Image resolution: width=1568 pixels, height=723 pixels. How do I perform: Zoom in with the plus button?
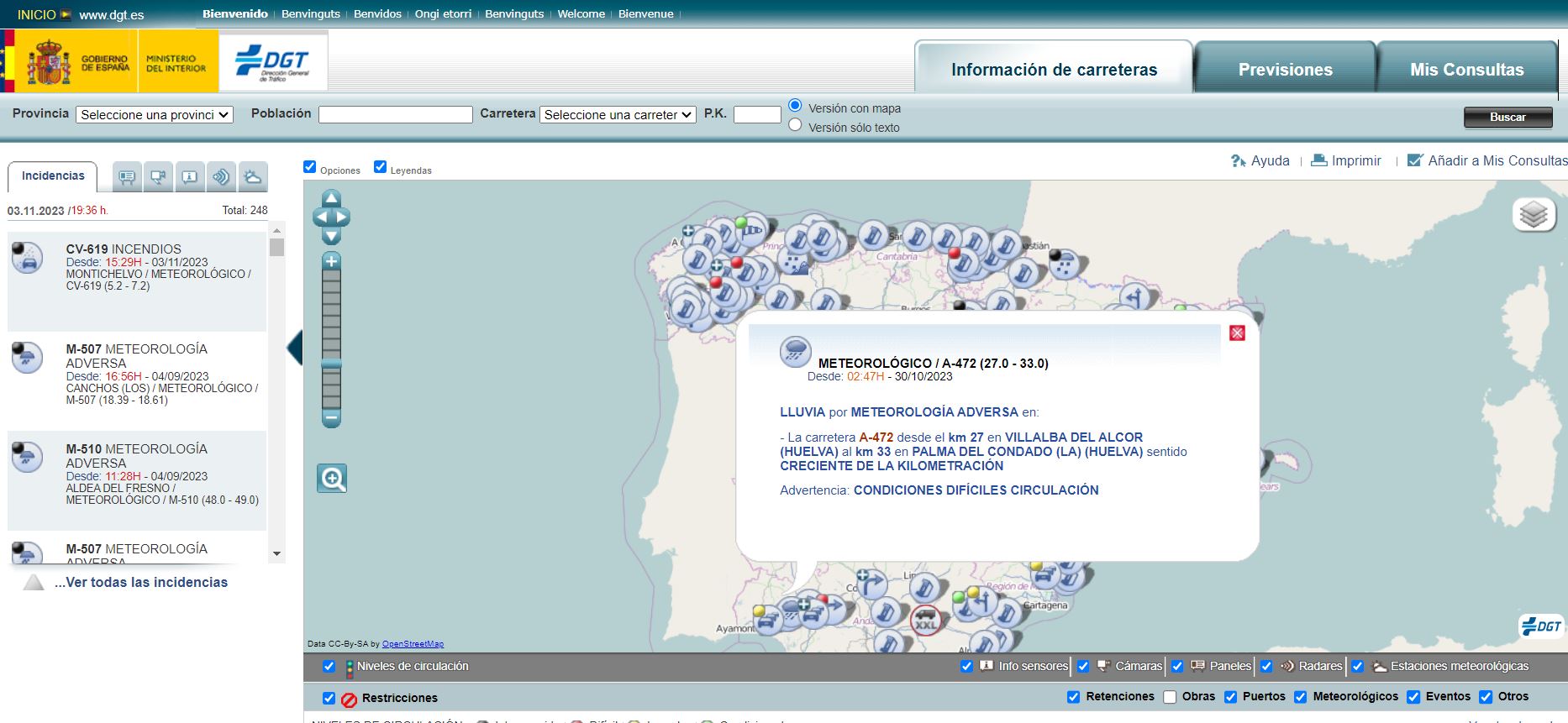coord(332,261)
